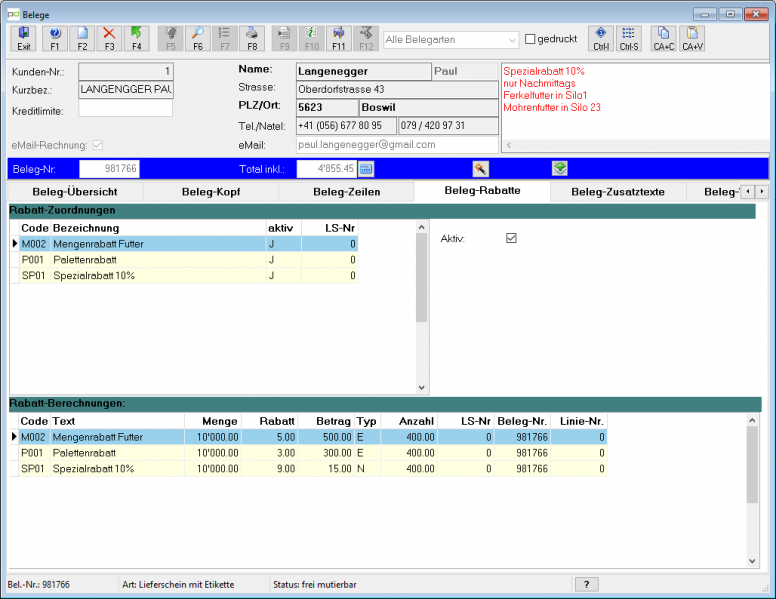The width and height of the screenshot is (776, 599).
Task: Click Rabatt-Berechnungen scrollbar down arrow
Action: 752,561
